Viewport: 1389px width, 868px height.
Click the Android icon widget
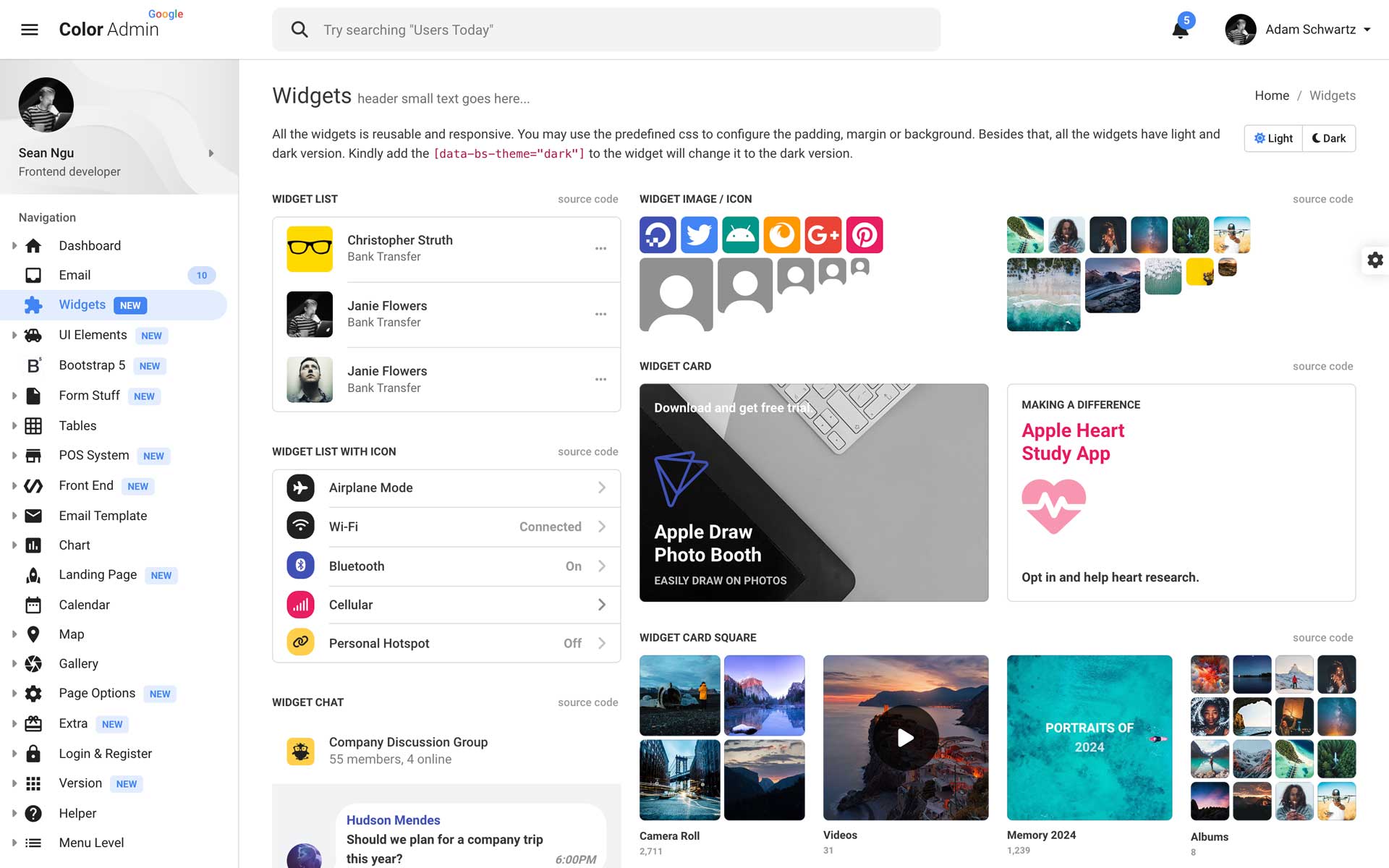[x=740, y=235]
